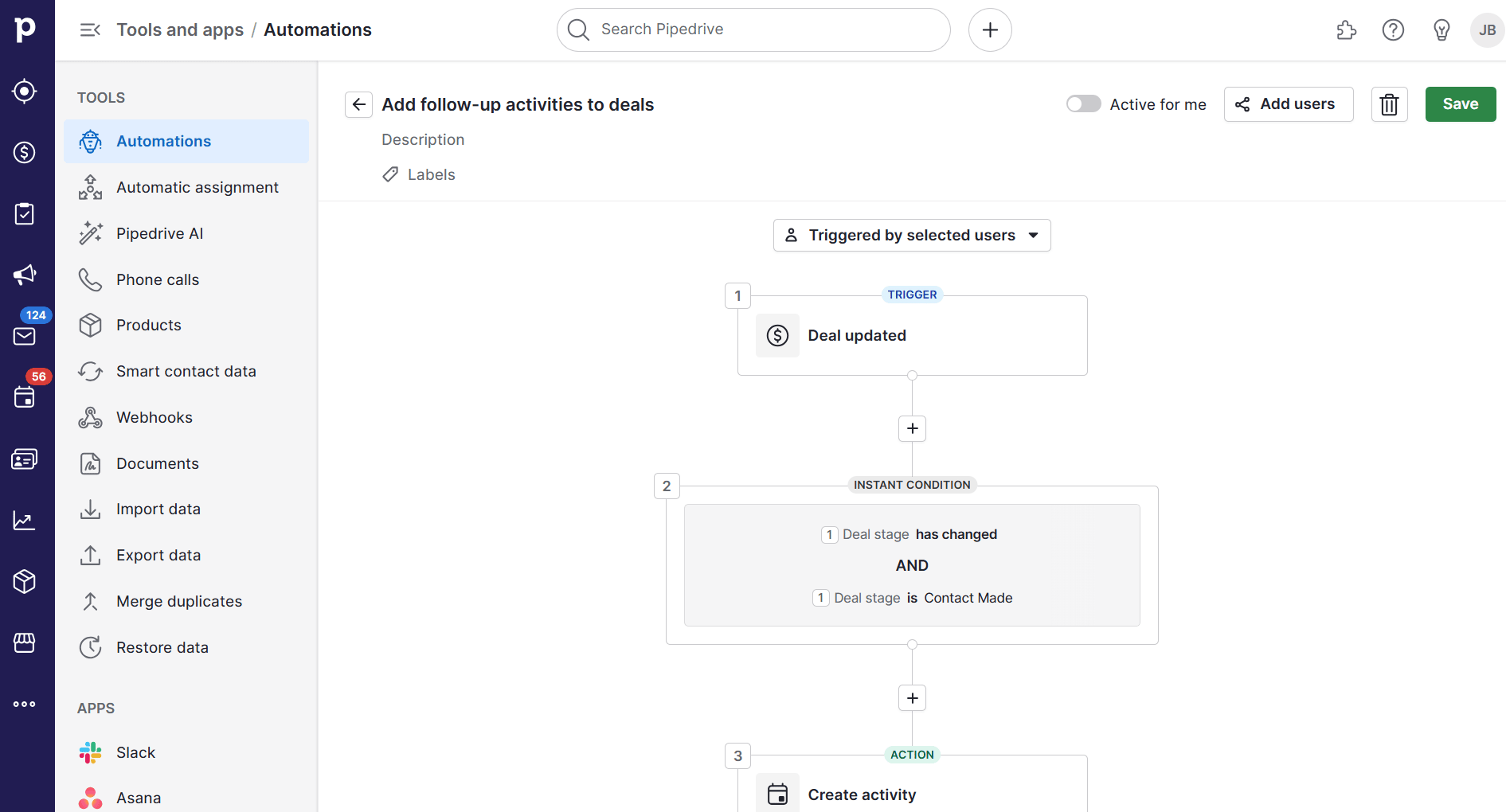This screenshot has height=812, width=1506.
Task: Open the Slack app in the Apps list
Action: (135, 752)
